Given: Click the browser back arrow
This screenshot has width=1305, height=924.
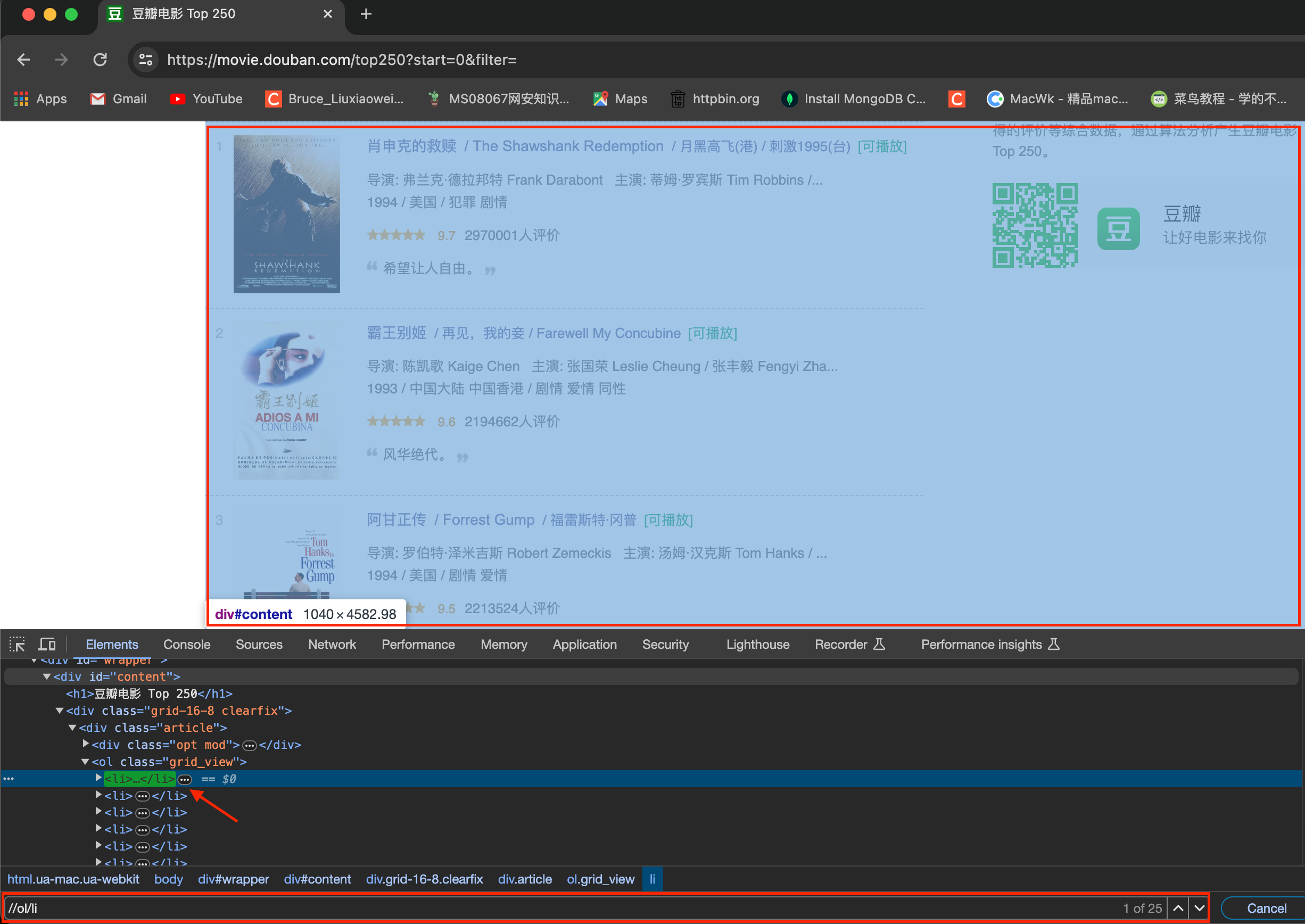Looking at the screenshot, I should 23,60.
